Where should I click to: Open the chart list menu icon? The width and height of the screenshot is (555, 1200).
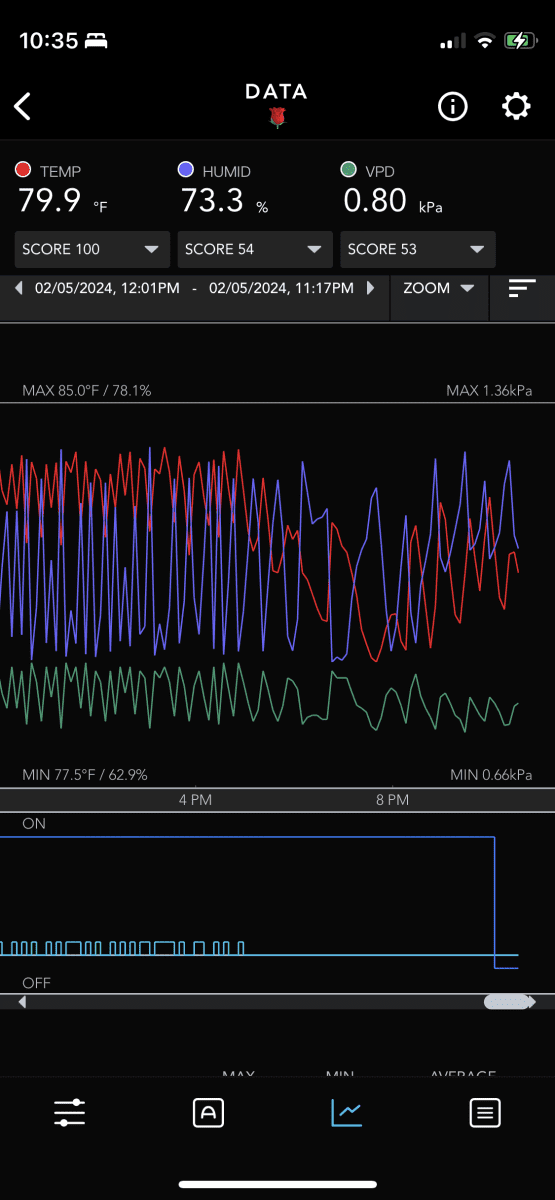point(522,288)
